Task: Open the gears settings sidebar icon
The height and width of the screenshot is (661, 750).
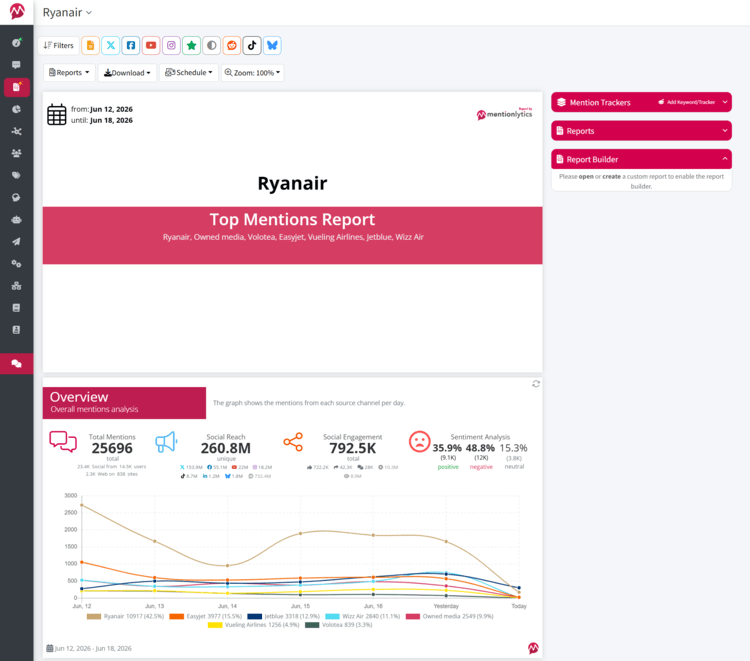Action: pyautogui.click(x=16, y=264)
